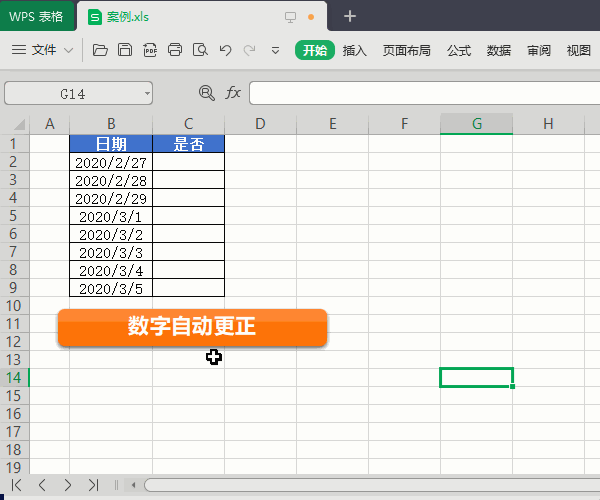Switch to the 插入 ribbon tab
This screenshot has width=600, height=500.
pos(355,50)
